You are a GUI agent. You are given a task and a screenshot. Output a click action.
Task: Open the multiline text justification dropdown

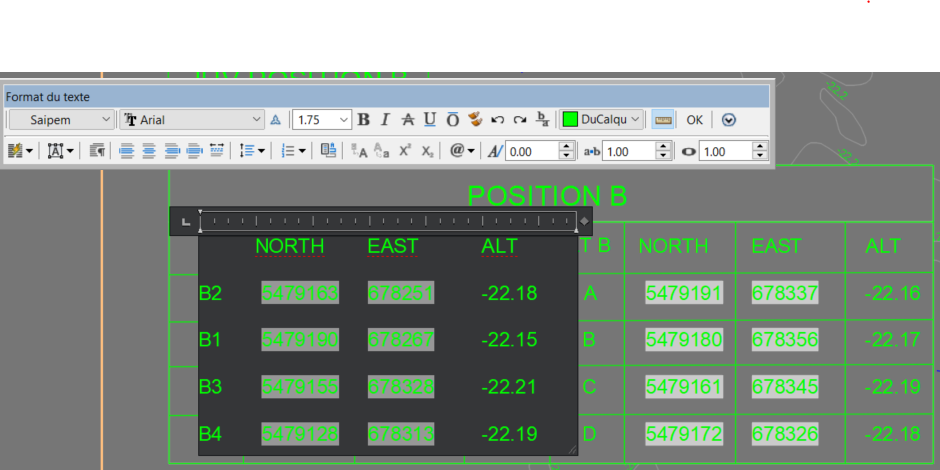point(61,151)
